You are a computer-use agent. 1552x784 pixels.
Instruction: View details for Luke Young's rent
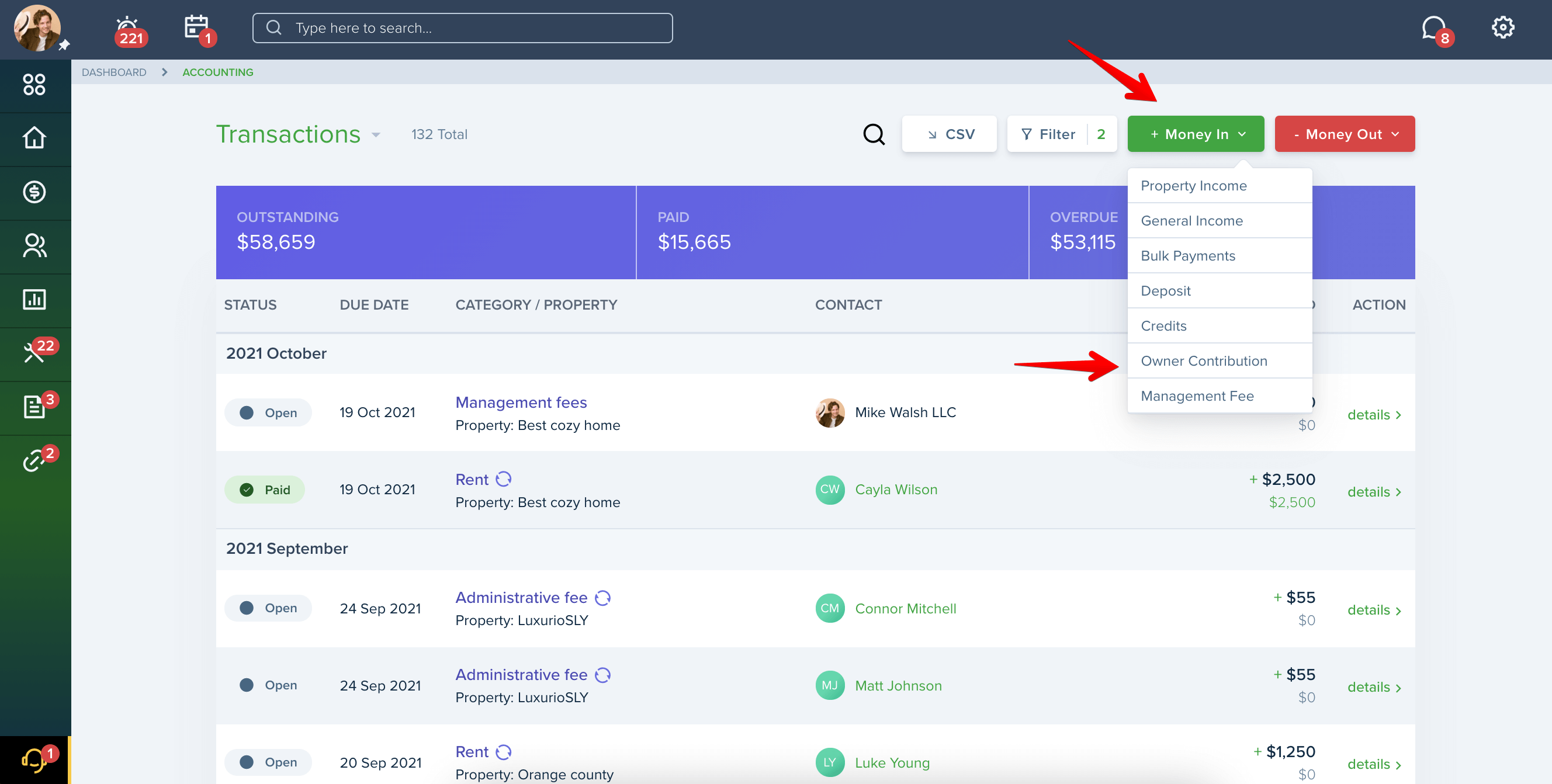pyautogui.click(x=1374, y=764)
